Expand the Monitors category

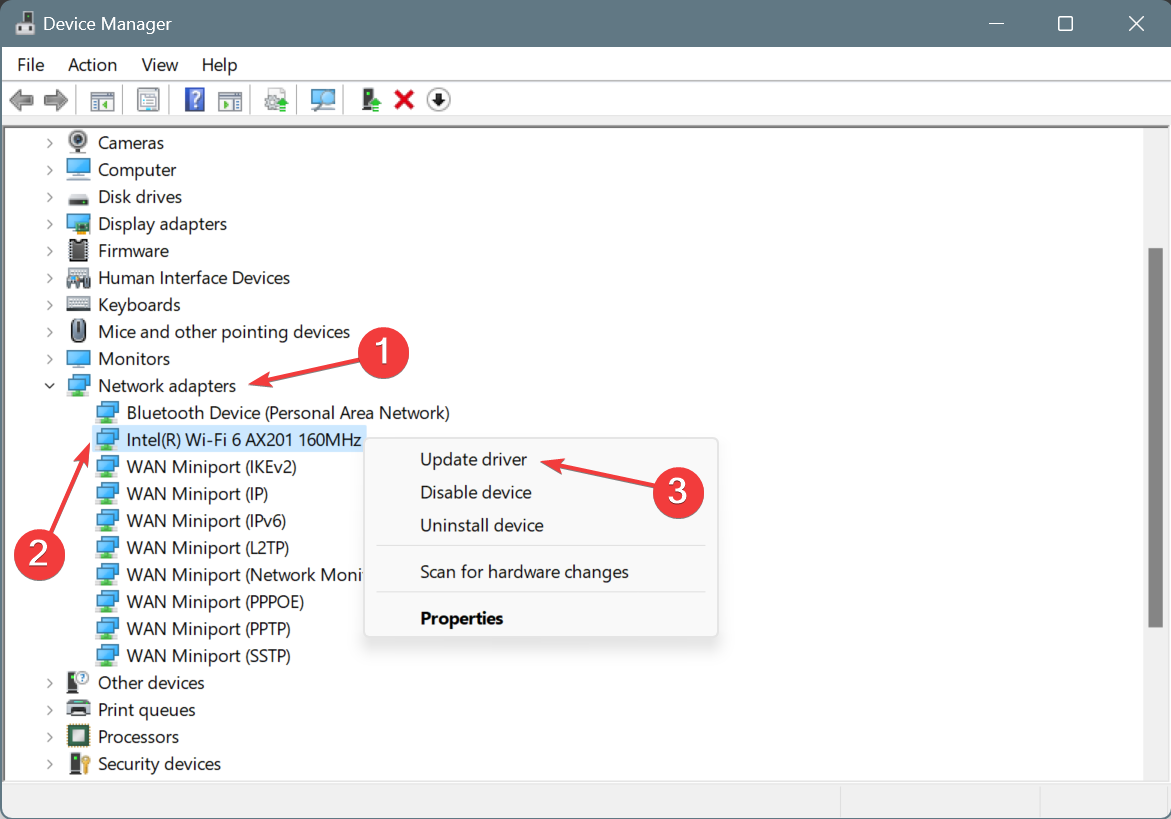pyautogui.click(x=49, y=359)
